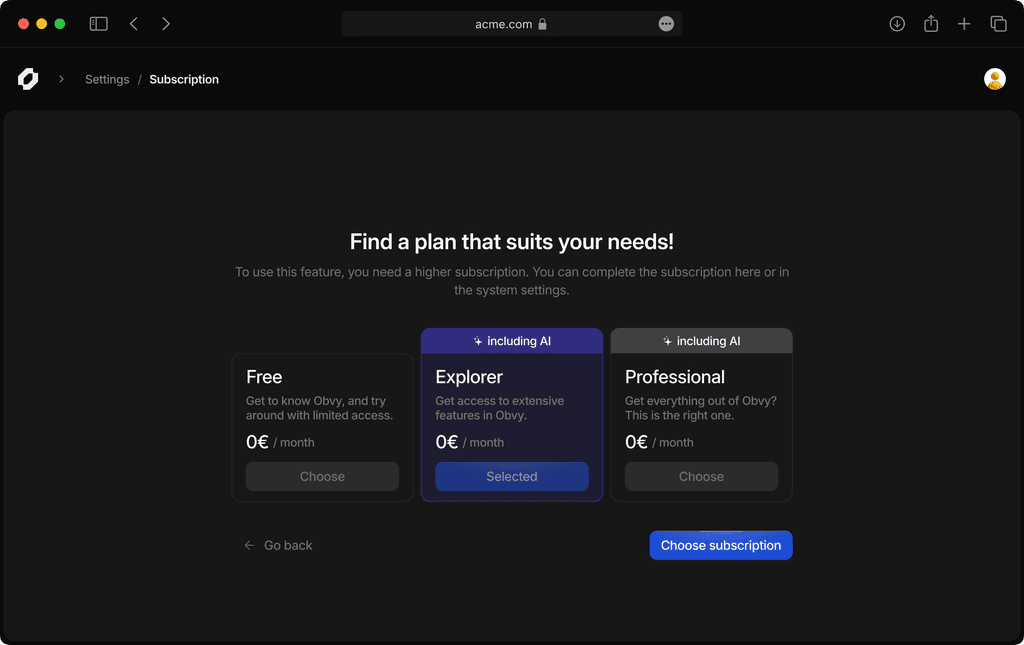Click the Free plan '0€ / month' price

(x=280, y=442)
